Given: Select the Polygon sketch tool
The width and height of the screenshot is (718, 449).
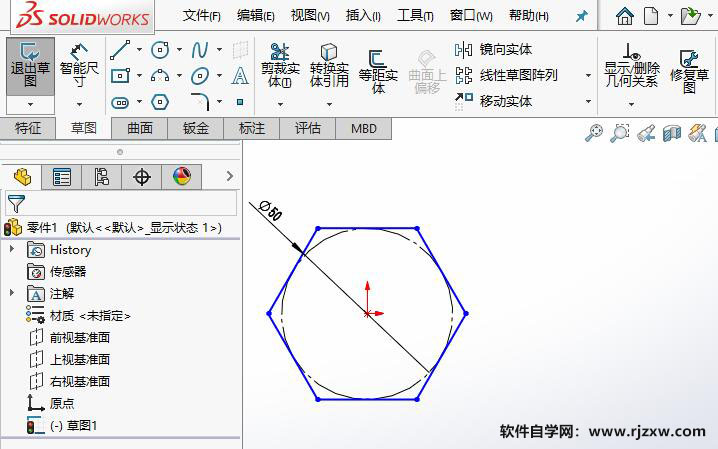Looking at the screenshot, I should [x=160, y=102].
